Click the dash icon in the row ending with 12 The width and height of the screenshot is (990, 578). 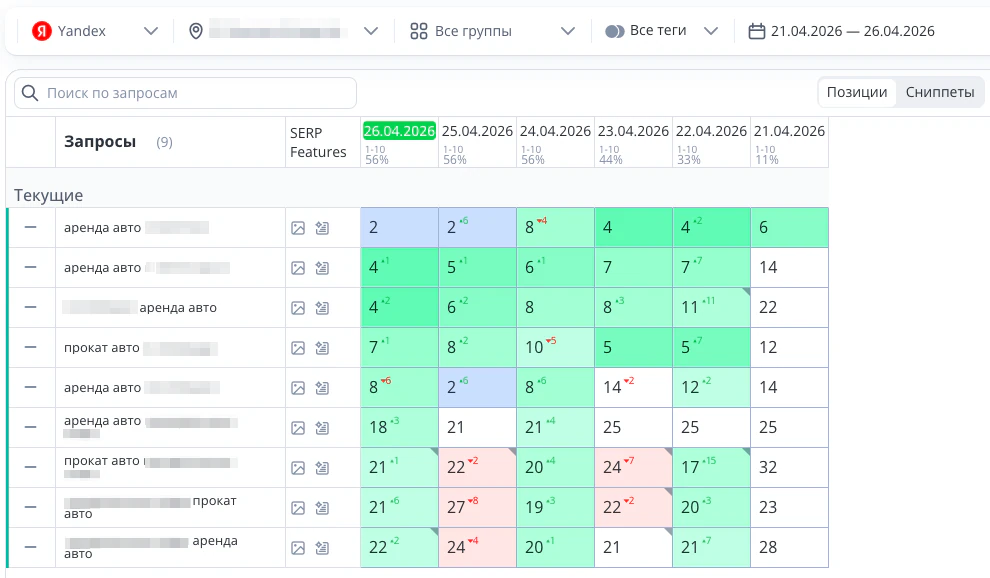(x=30, y=347)
